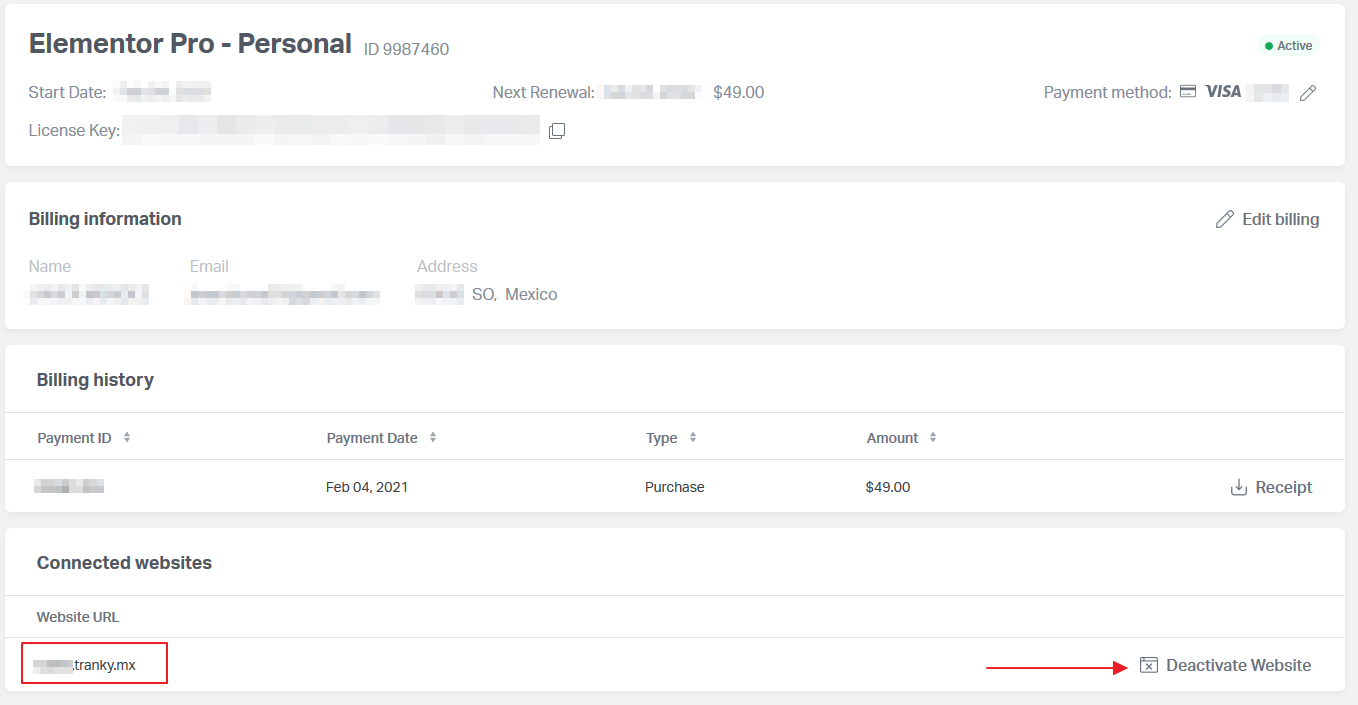Click the VISA card logo

(x=1223, y=92)
